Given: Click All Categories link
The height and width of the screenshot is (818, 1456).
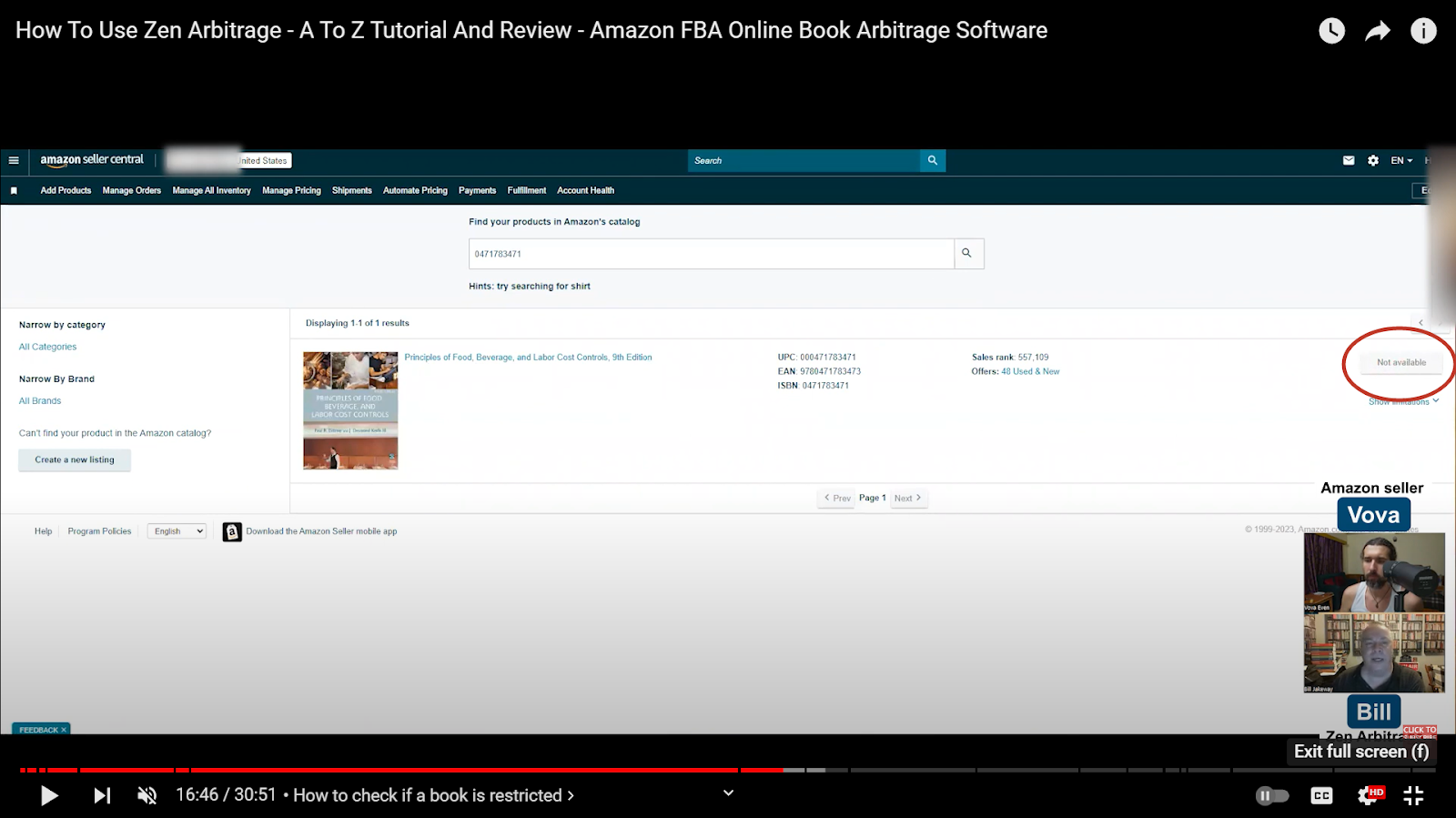Looking at the screenshot, I should [48, 347].
